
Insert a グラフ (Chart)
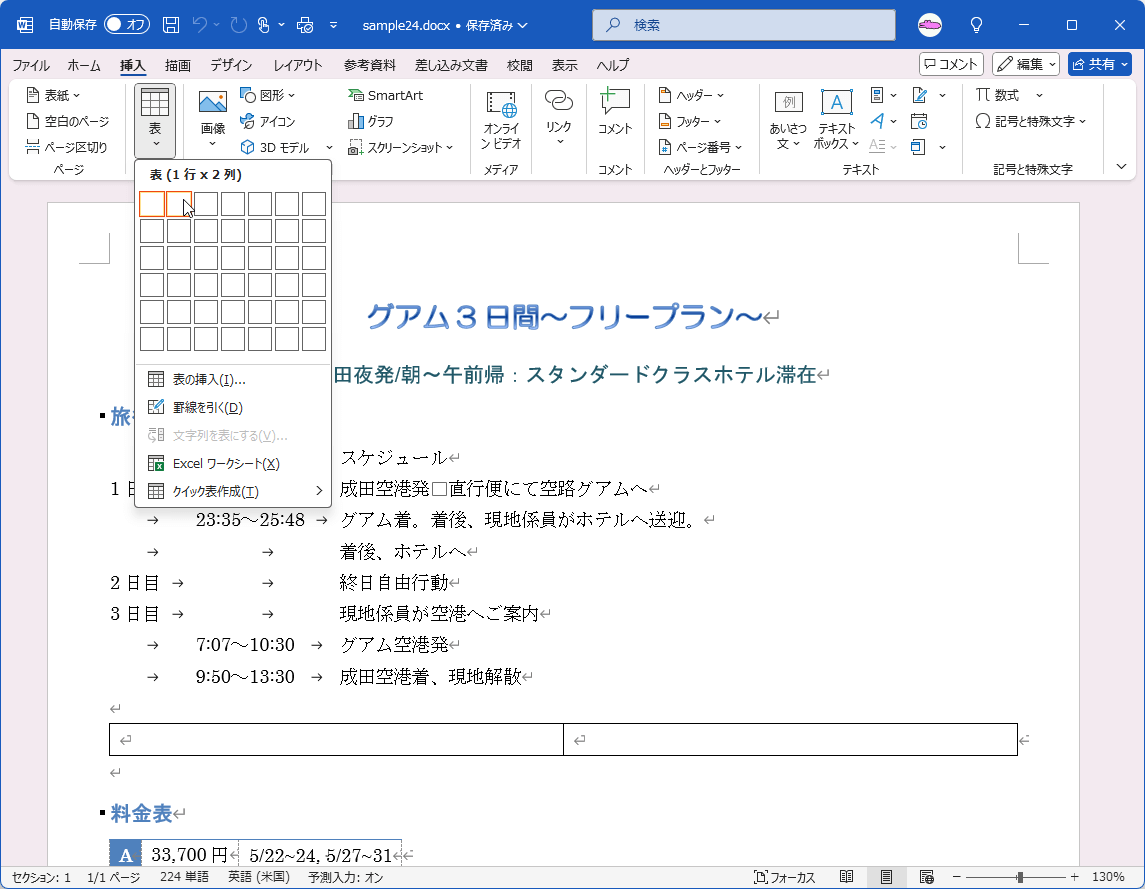(371, 121)
